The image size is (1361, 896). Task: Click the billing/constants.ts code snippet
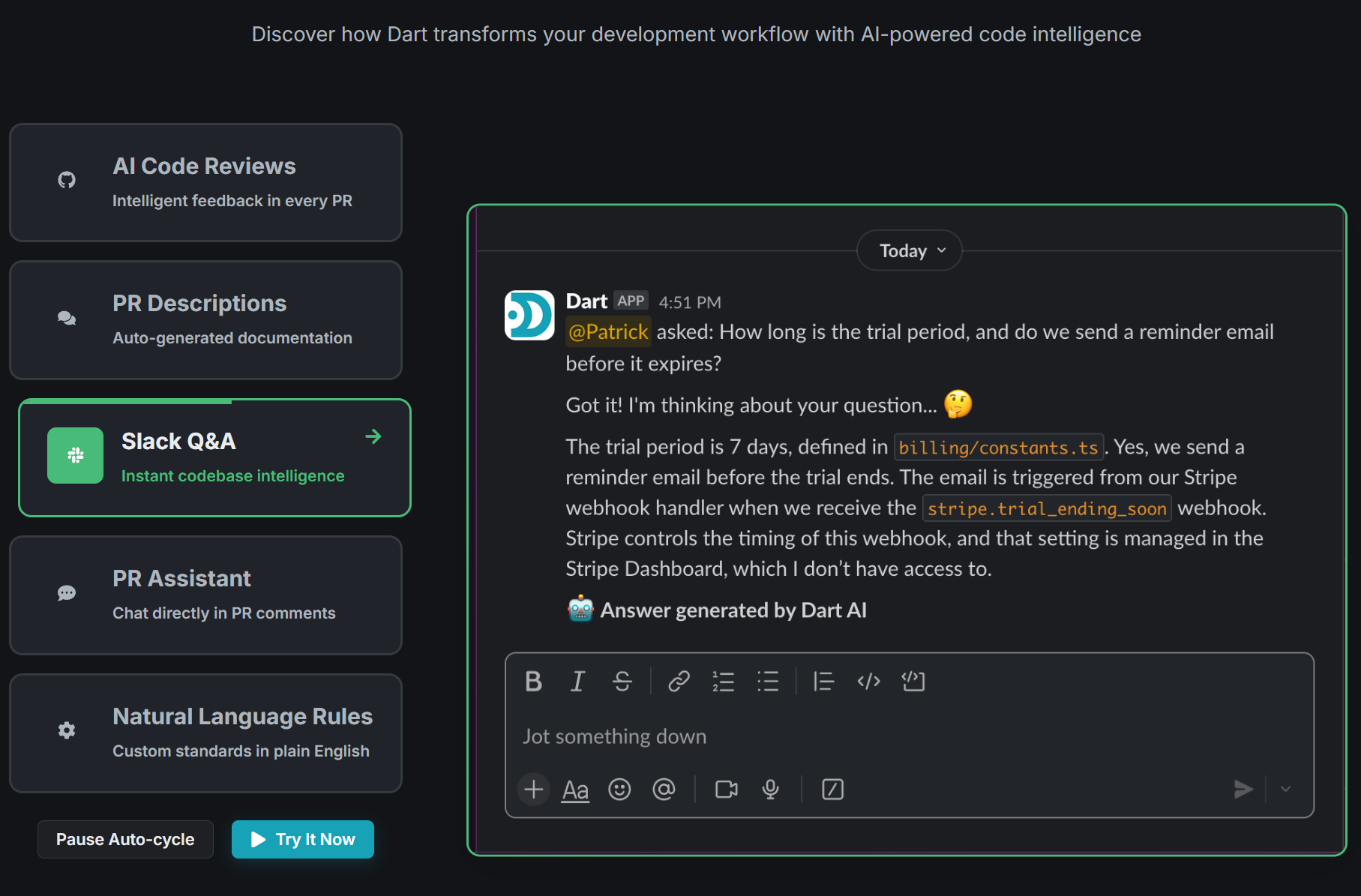coord(998,448)
